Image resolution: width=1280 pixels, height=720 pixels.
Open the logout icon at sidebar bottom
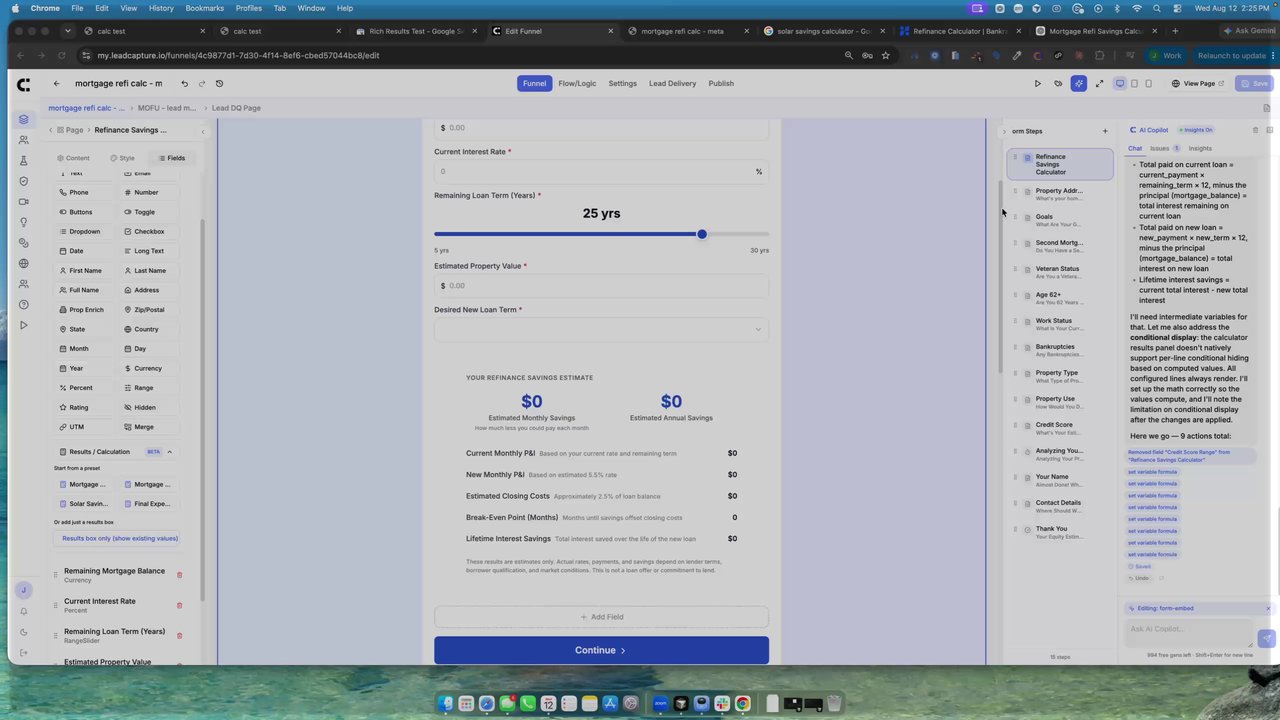tap(24, 653)
